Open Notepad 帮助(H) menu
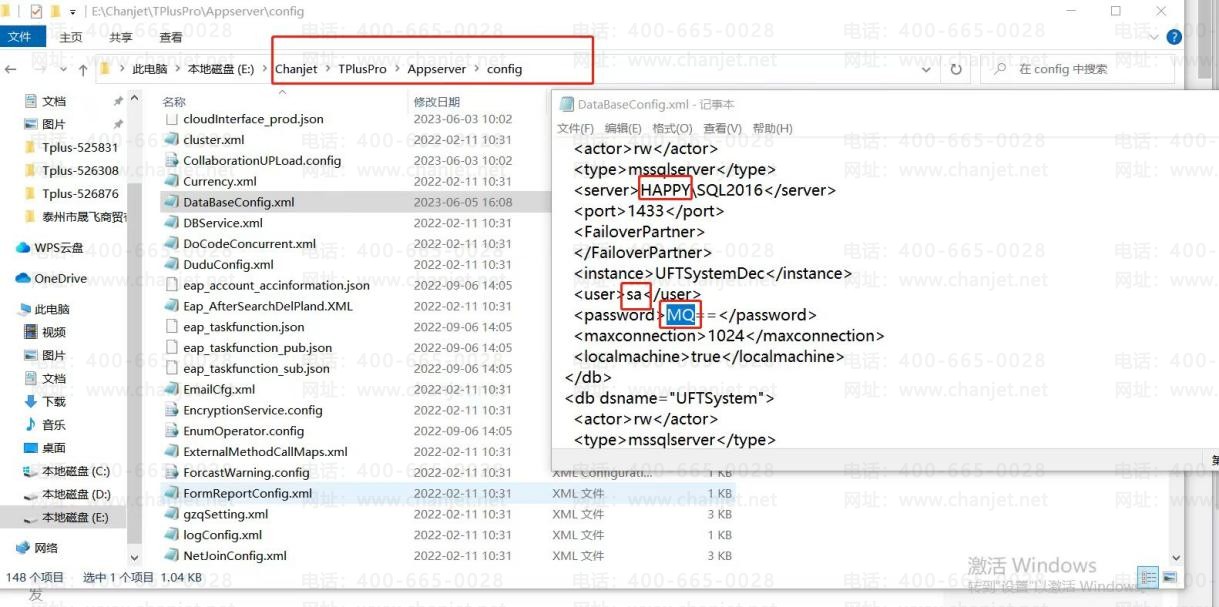Viewport: 1219px width, 607px height. pyautogui.click(x=772, y=129)
